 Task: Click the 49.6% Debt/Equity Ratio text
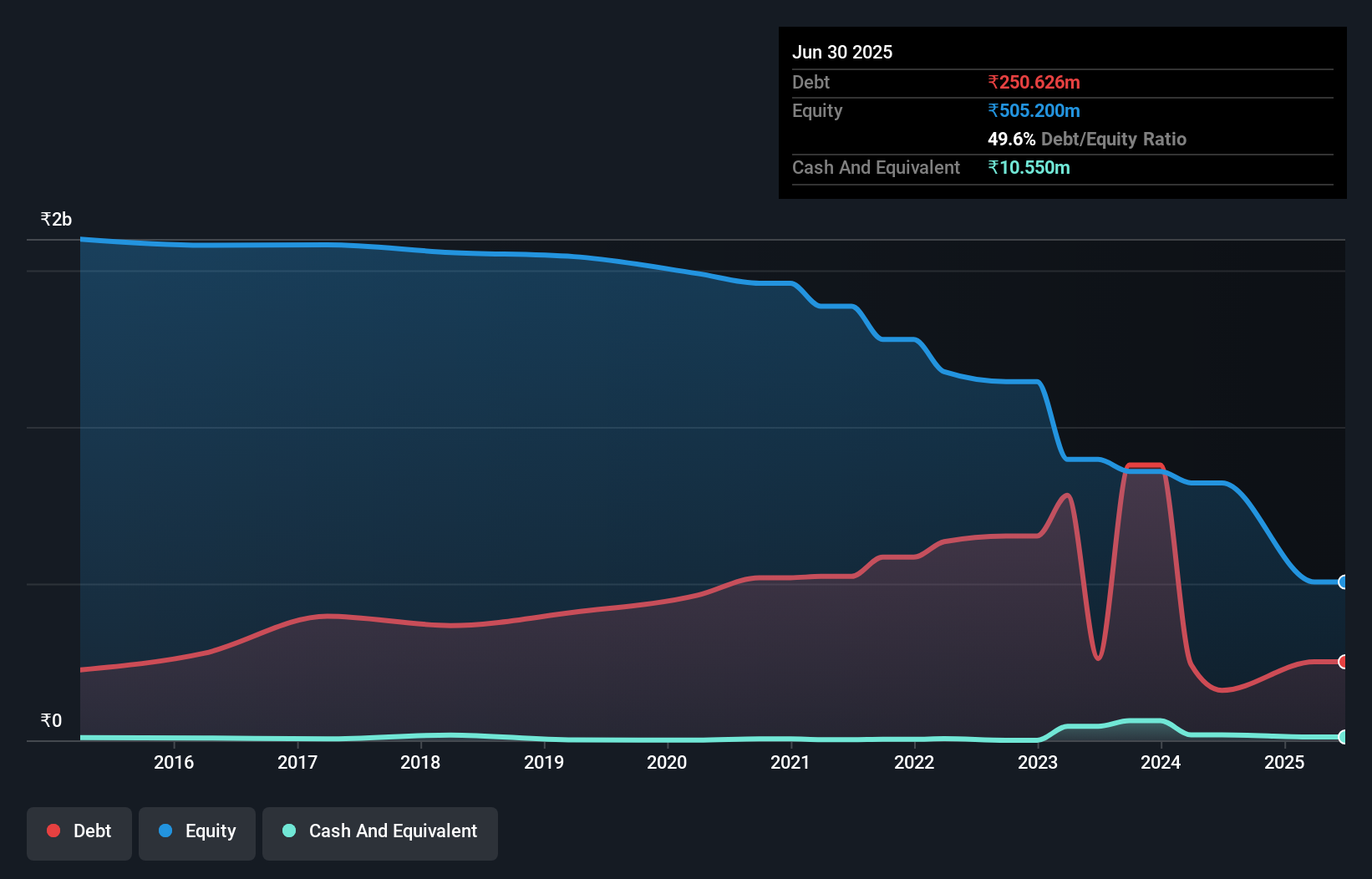click(x=1087, y=139)
